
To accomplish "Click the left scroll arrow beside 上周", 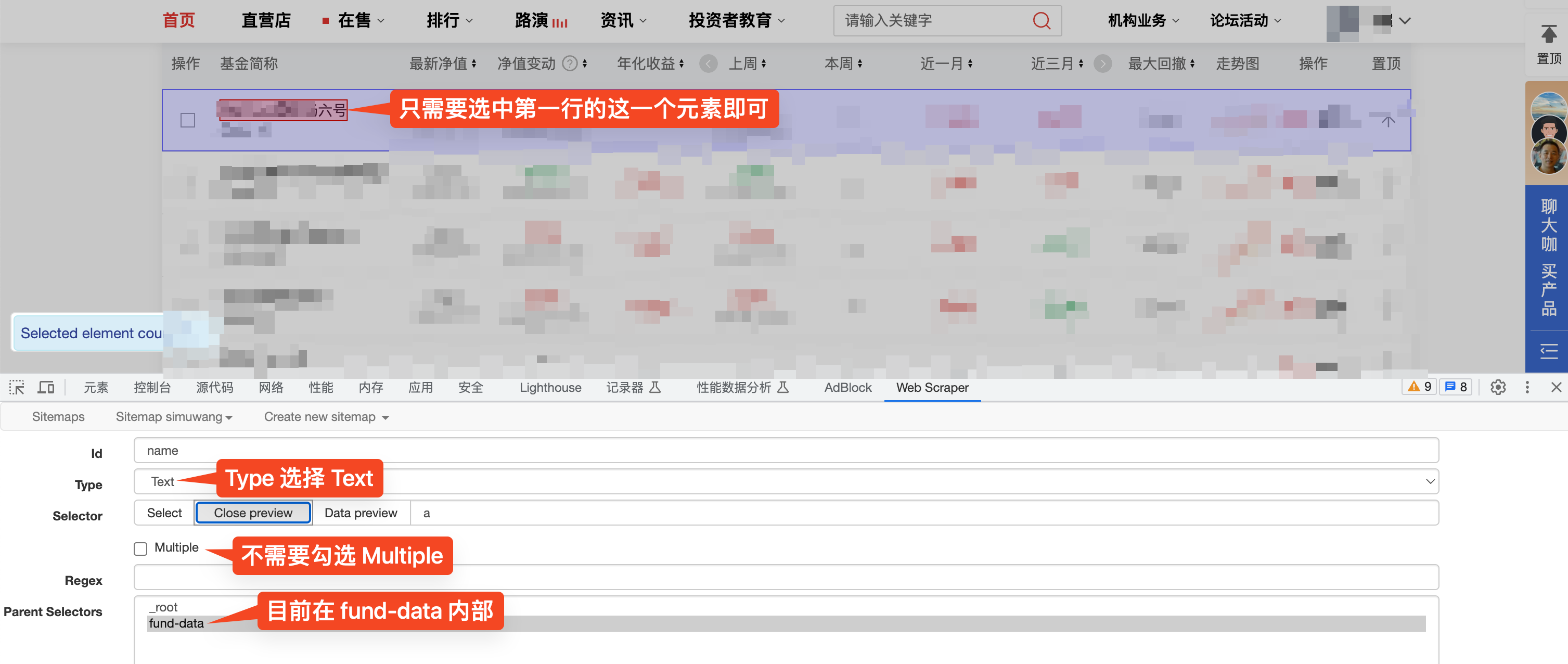I will pos(708,63).
